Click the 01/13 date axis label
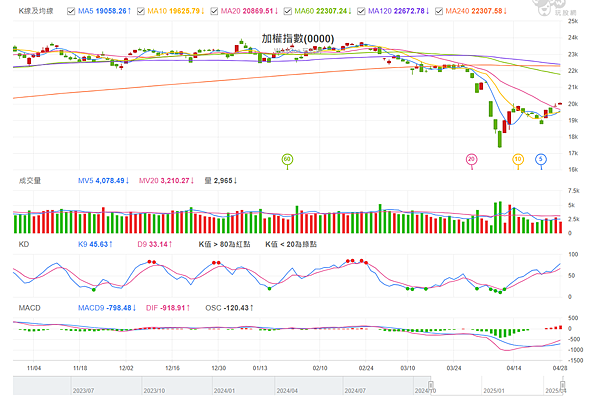This screenshot has height=402, width=600. pyautogui.click(x=260, y=368)
